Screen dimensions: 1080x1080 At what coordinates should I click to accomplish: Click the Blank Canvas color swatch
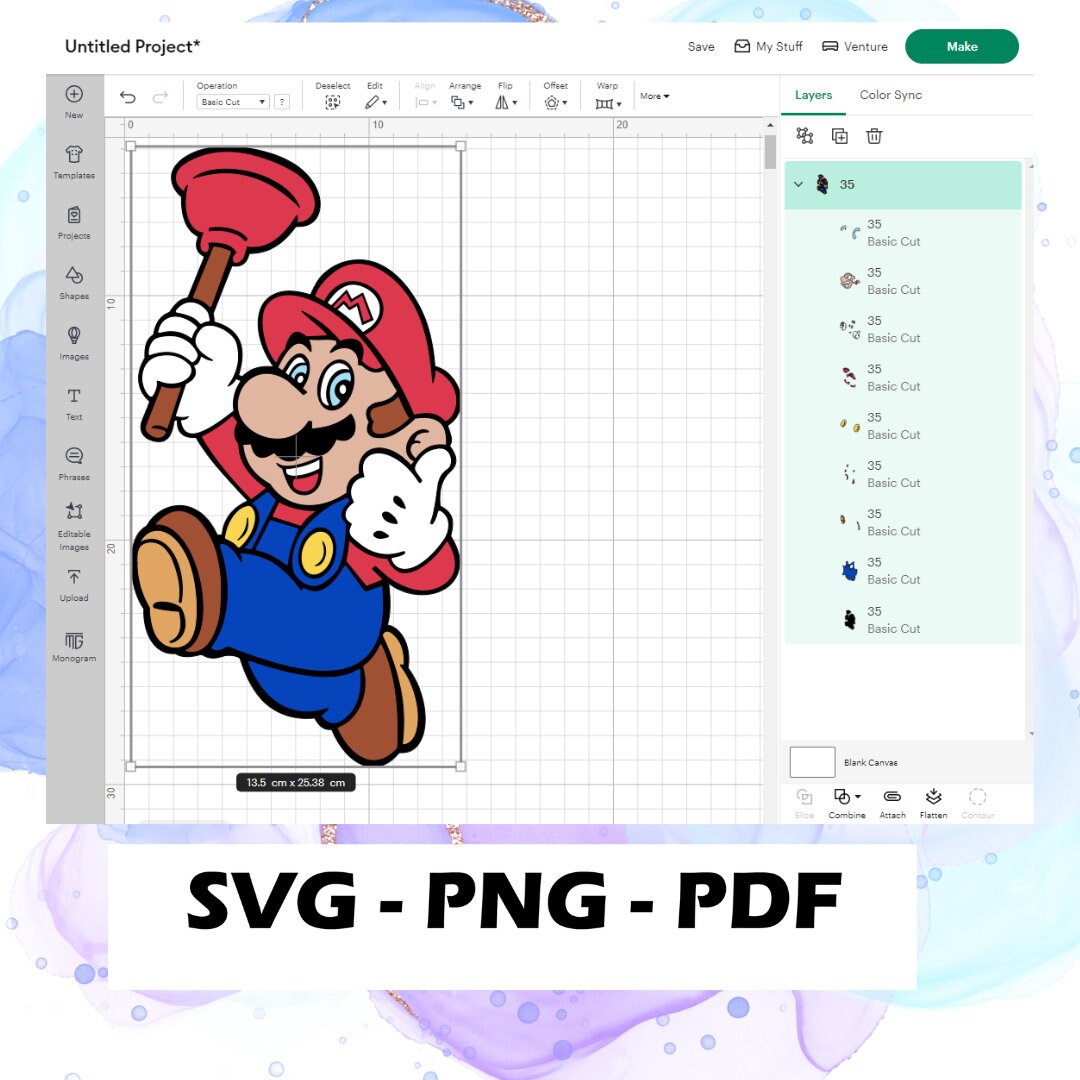[x=812, y=761]
